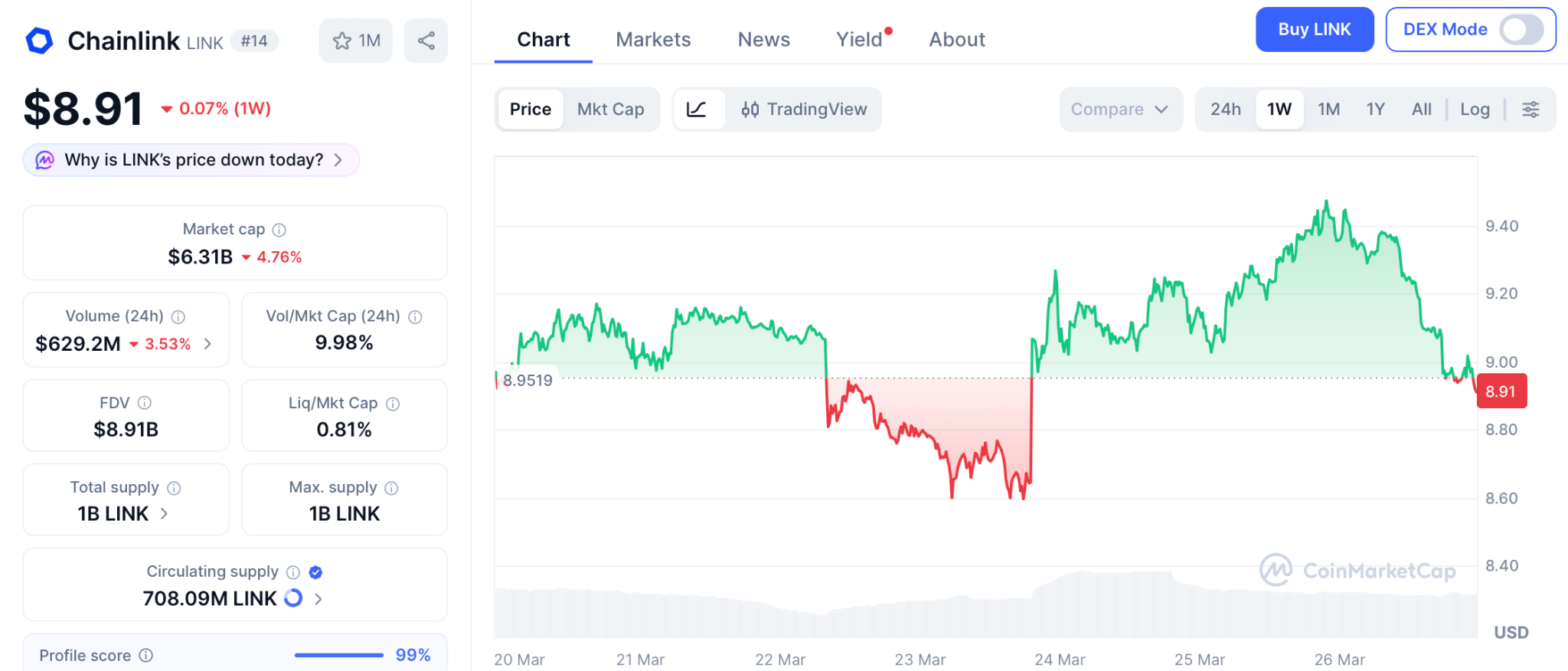The image size is (1568, 671).
Task: Select the line chart icon
Action: click(697, 110)
